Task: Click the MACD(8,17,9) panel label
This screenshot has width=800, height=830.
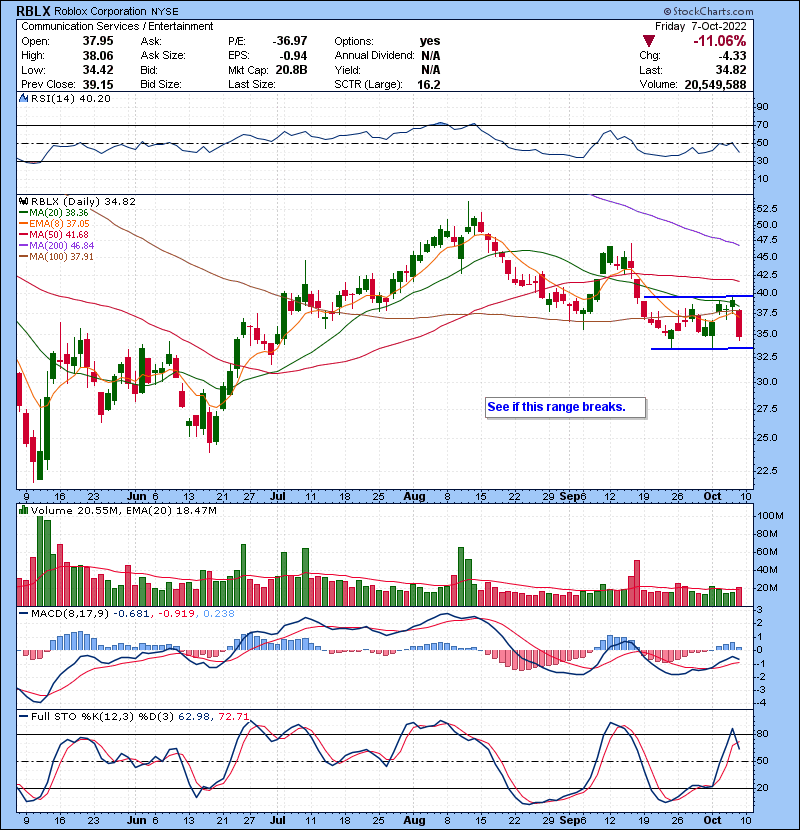Action: pos(70,614)
